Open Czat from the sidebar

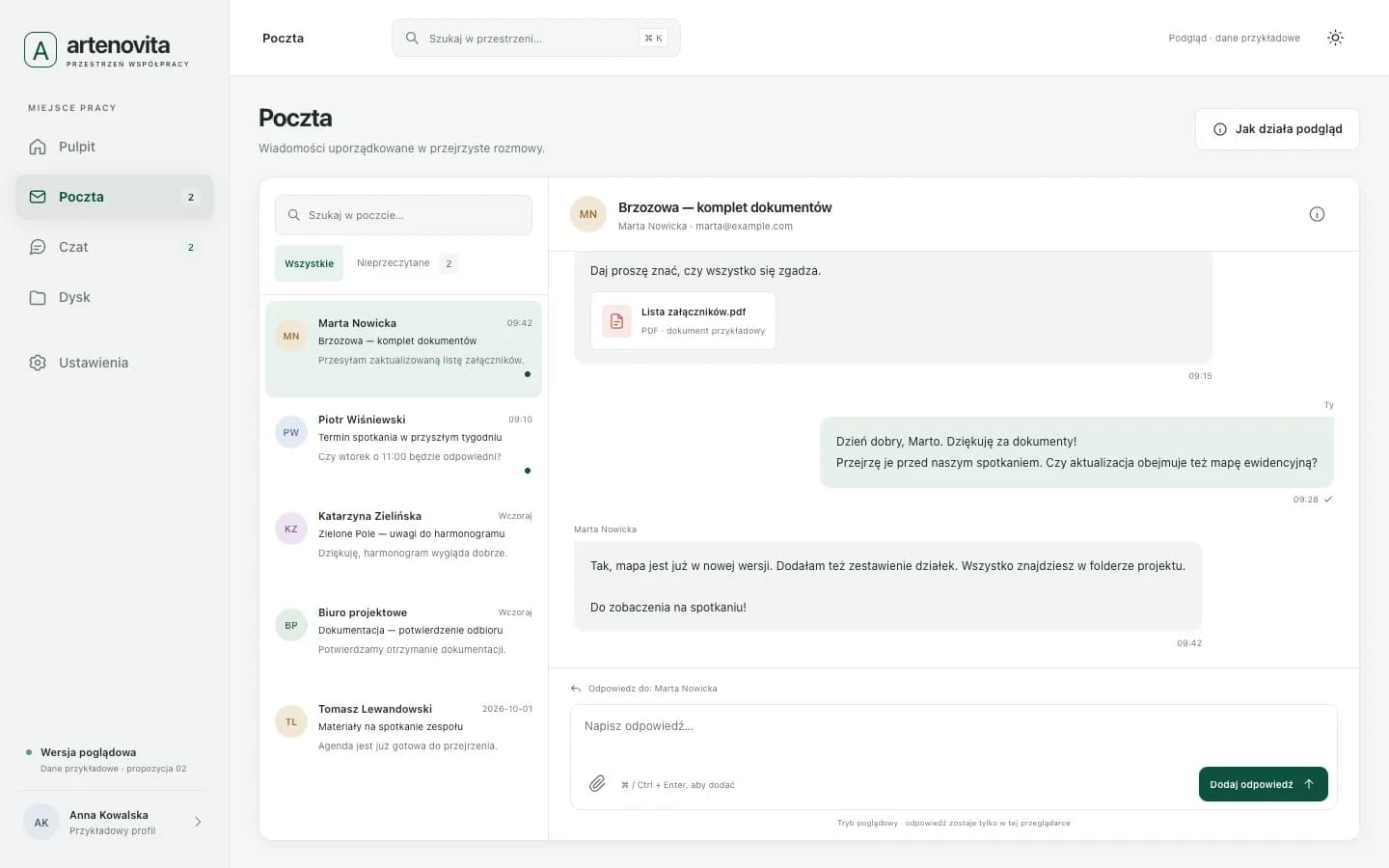[114, 247]
